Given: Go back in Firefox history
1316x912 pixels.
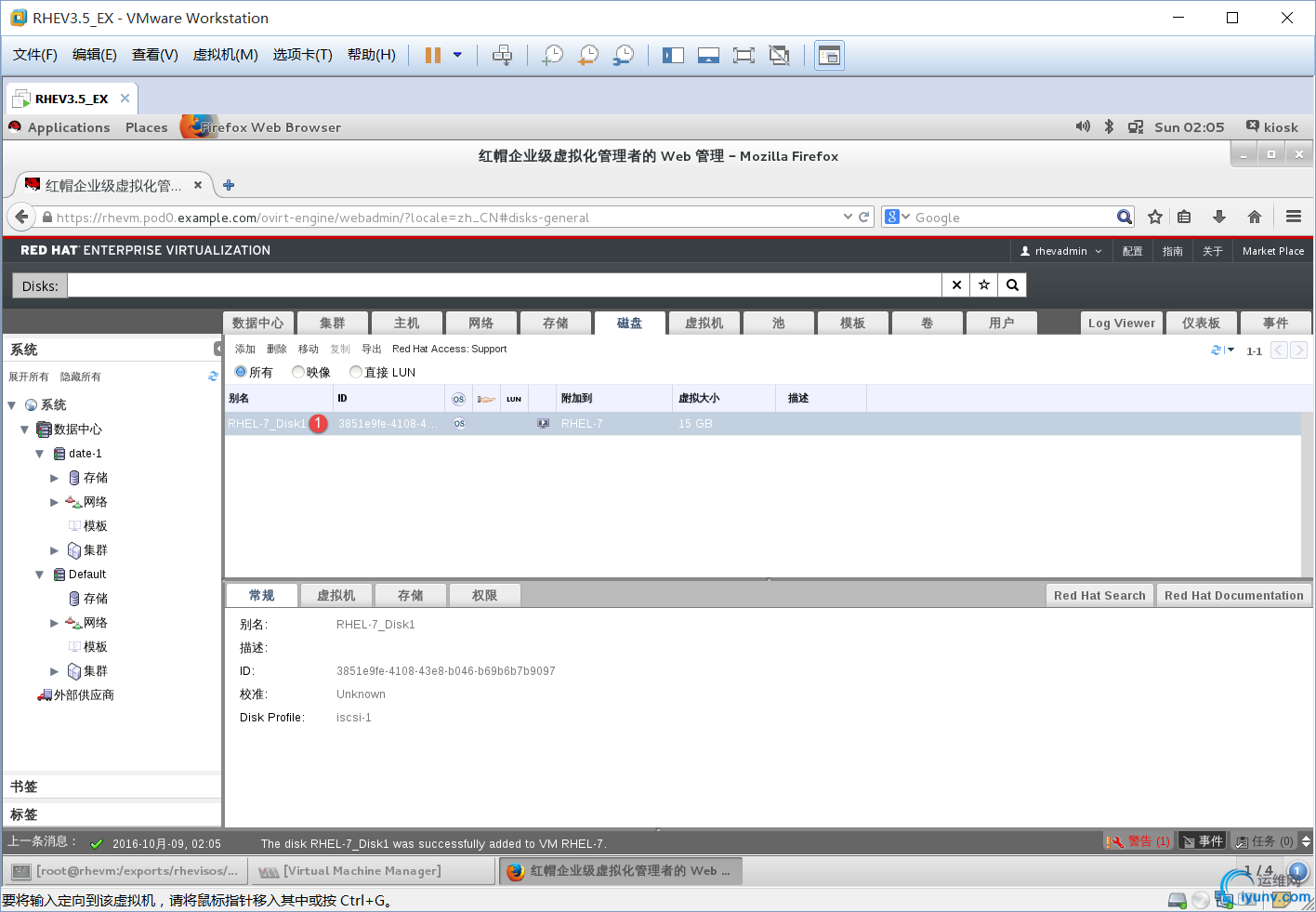Looking at the screenshot, I should (21, 217).
